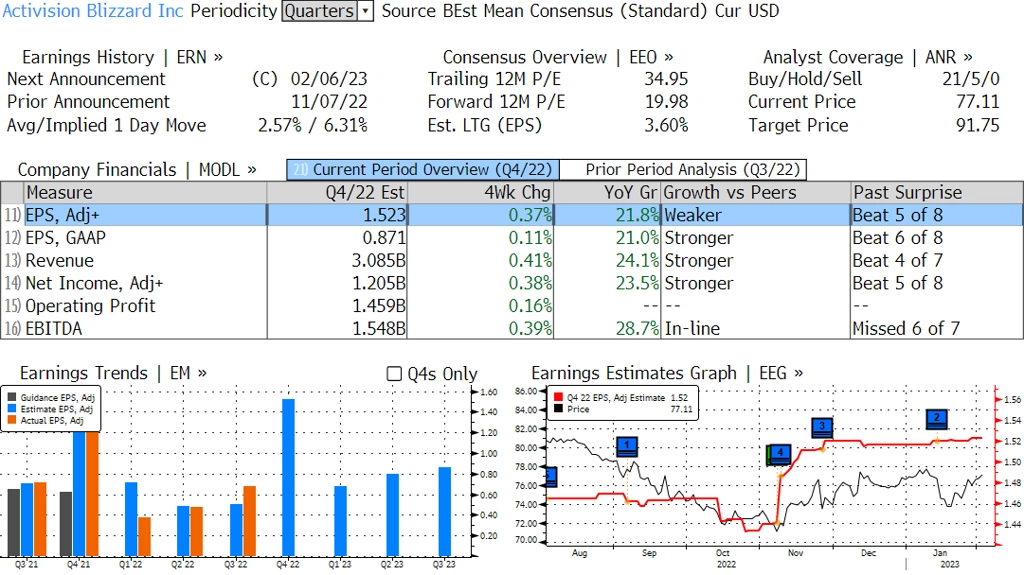Open Consensus Overview EEO page
The height and width of the screenshot is (575, 1024).
click(x=558, y=57)
